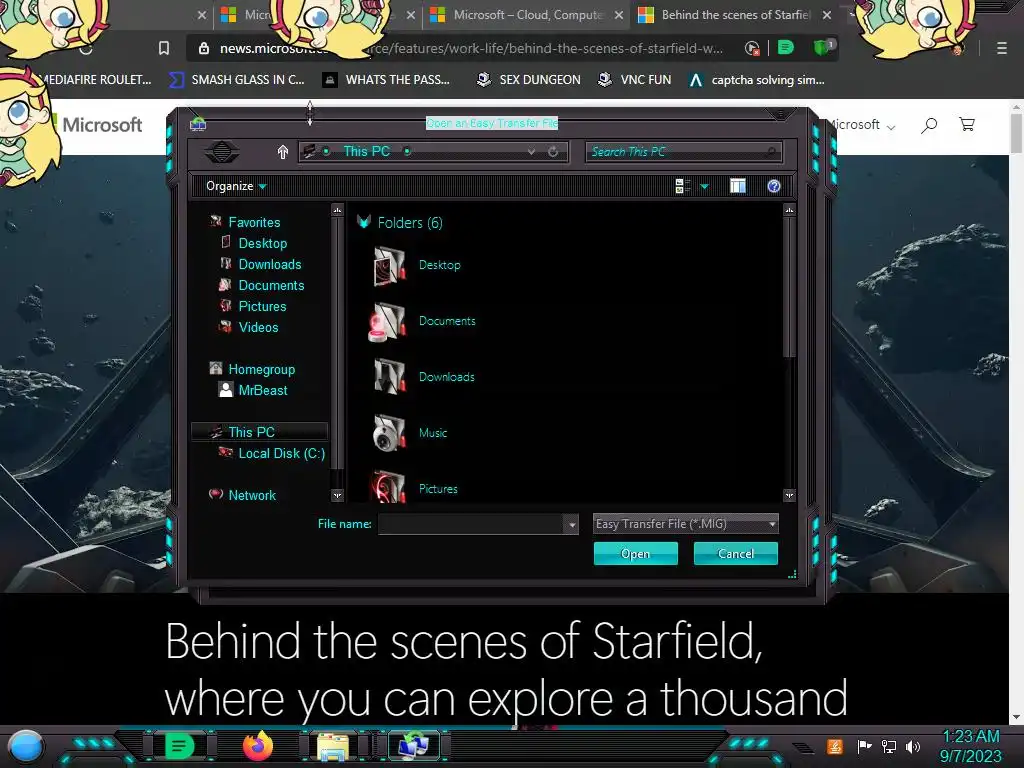Select Favorites in navigation pane

[254, 223]
